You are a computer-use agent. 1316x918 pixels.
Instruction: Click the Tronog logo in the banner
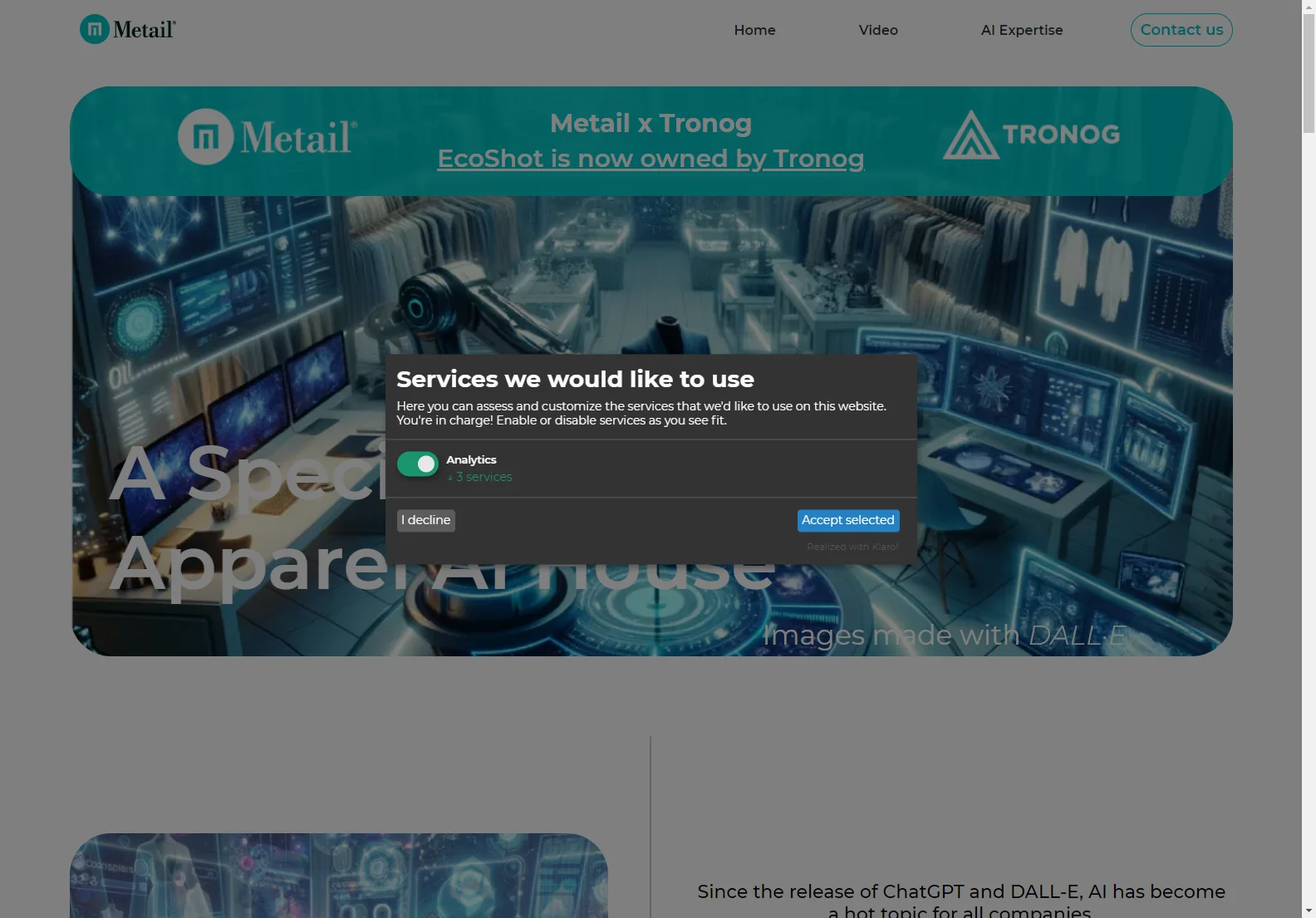1031,135
